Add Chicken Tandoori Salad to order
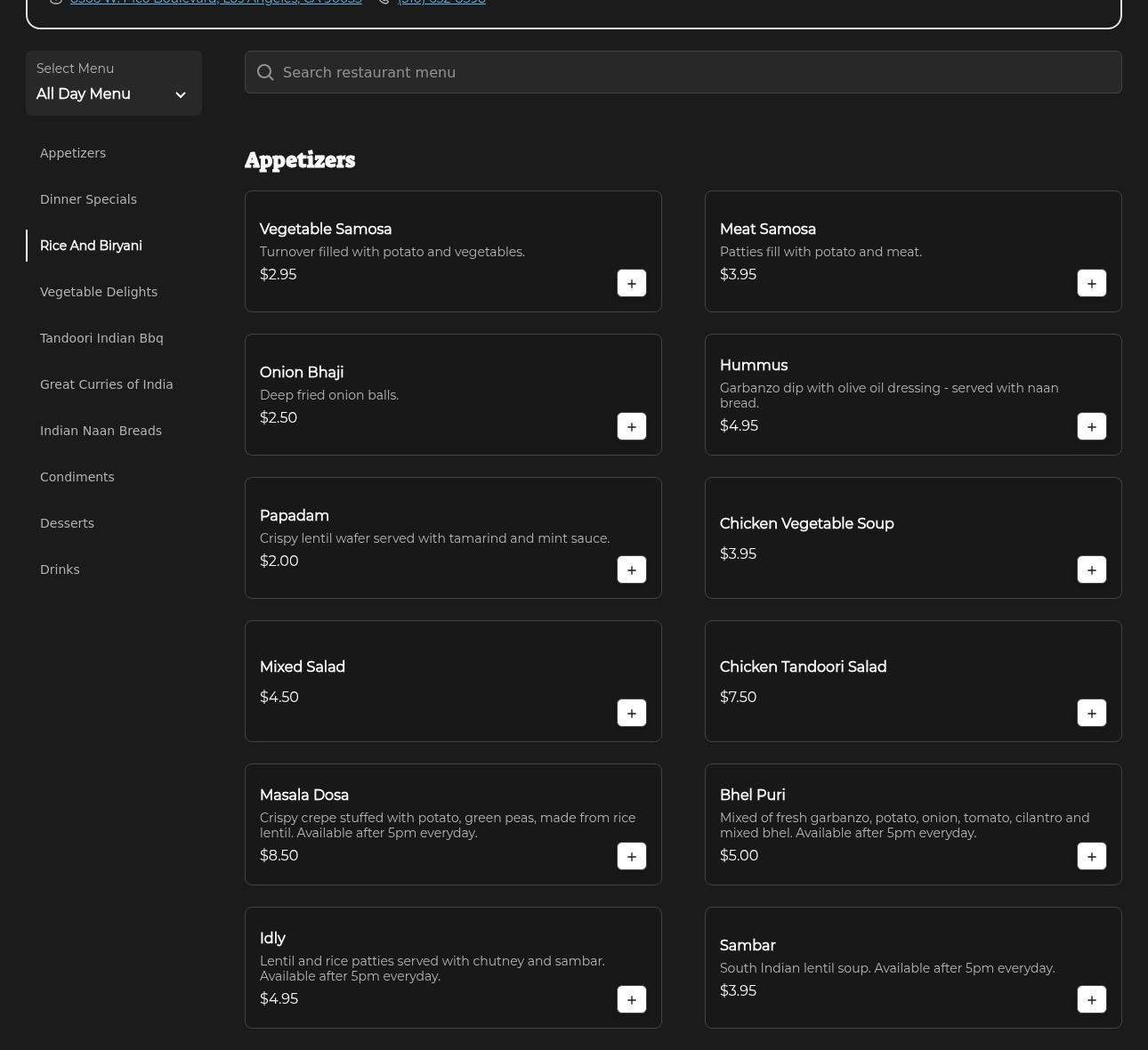1148x1050 pixels. point(1091,713)
